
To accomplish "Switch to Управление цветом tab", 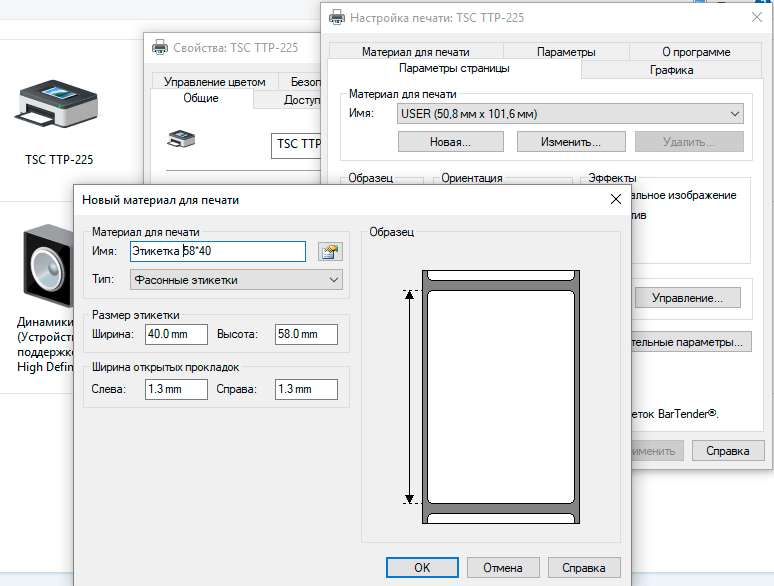I will (215, 82).
